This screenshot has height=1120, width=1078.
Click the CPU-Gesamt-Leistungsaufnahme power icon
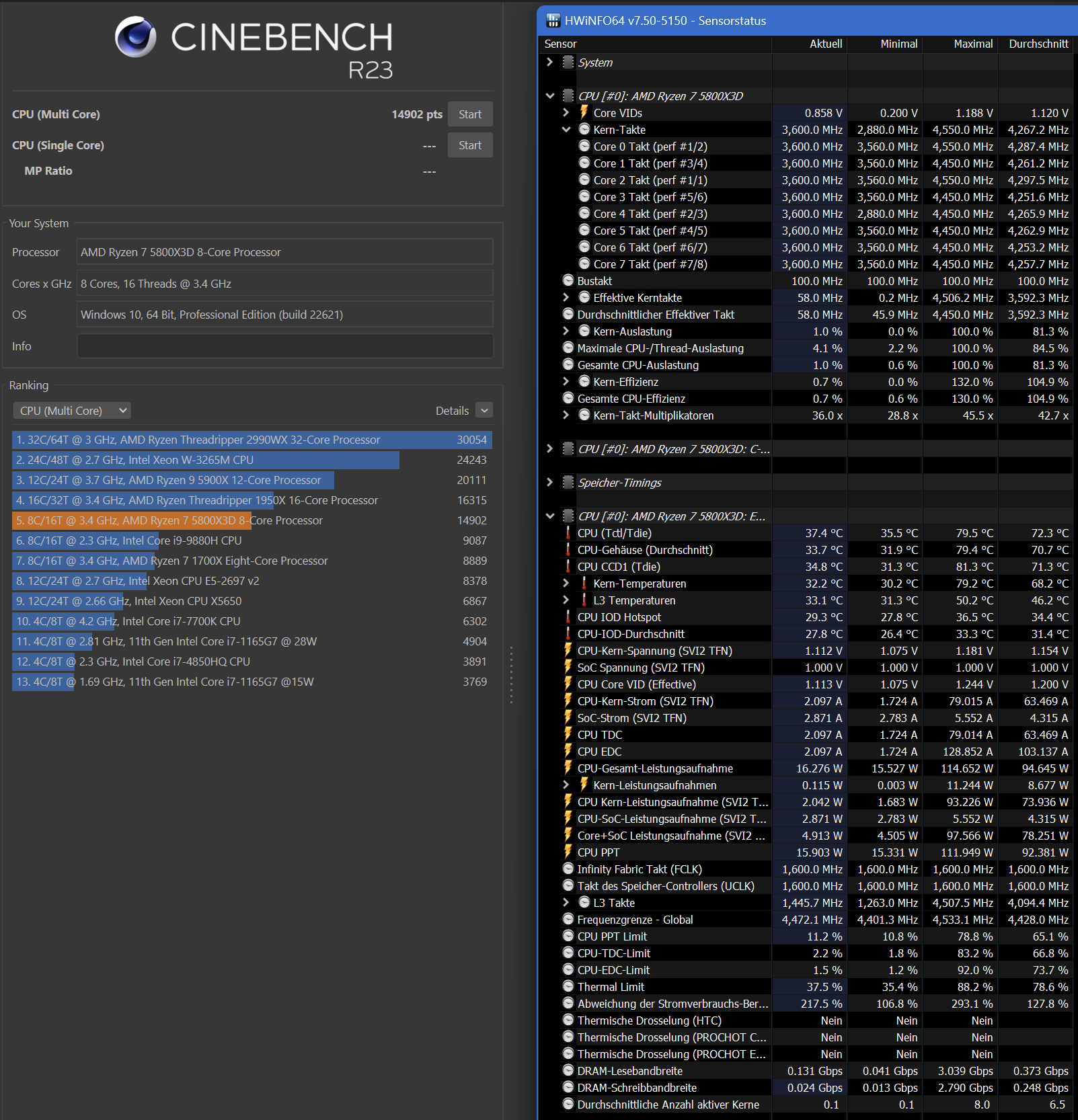click(x=568, y=768)
